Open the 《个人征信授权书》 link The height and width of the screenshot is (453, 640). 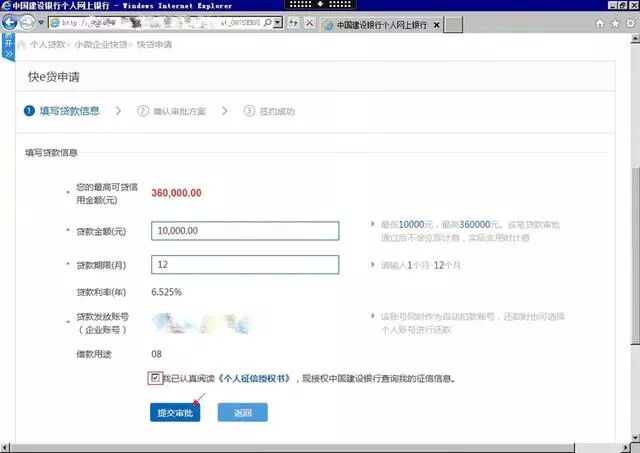255,379
